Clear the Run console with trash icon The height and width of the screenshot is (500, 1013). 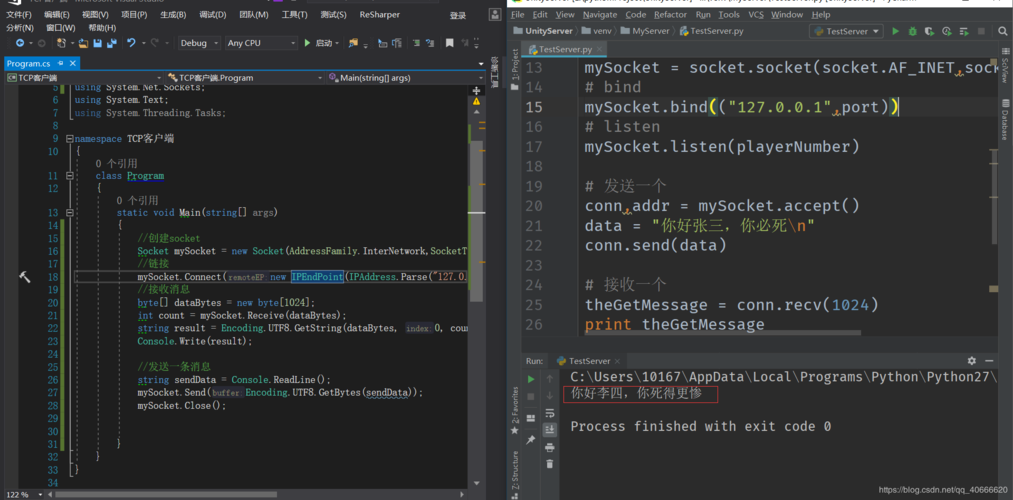coord(550,464)
